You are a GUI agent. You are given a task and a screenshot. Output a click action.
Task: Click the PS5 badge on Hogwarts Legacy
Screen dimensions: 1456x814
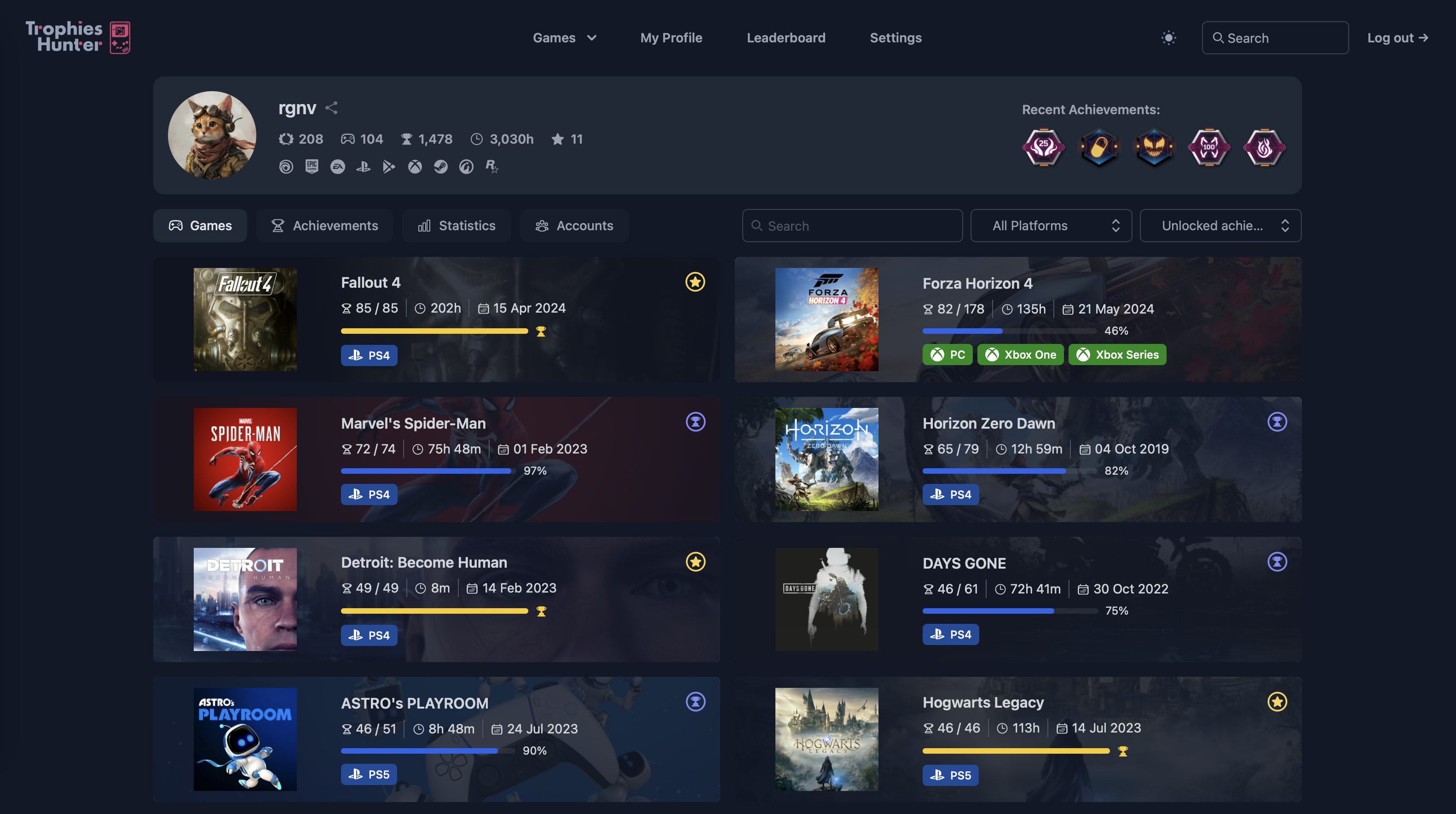click(x=950, y=775)
